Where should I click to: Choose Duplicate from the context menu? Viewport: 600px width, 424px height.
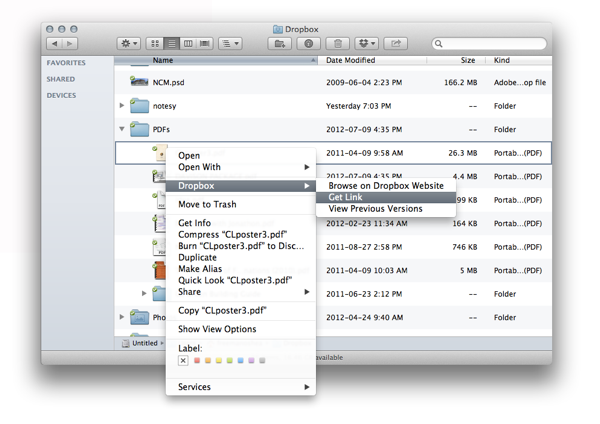click(x=241, y=257)
